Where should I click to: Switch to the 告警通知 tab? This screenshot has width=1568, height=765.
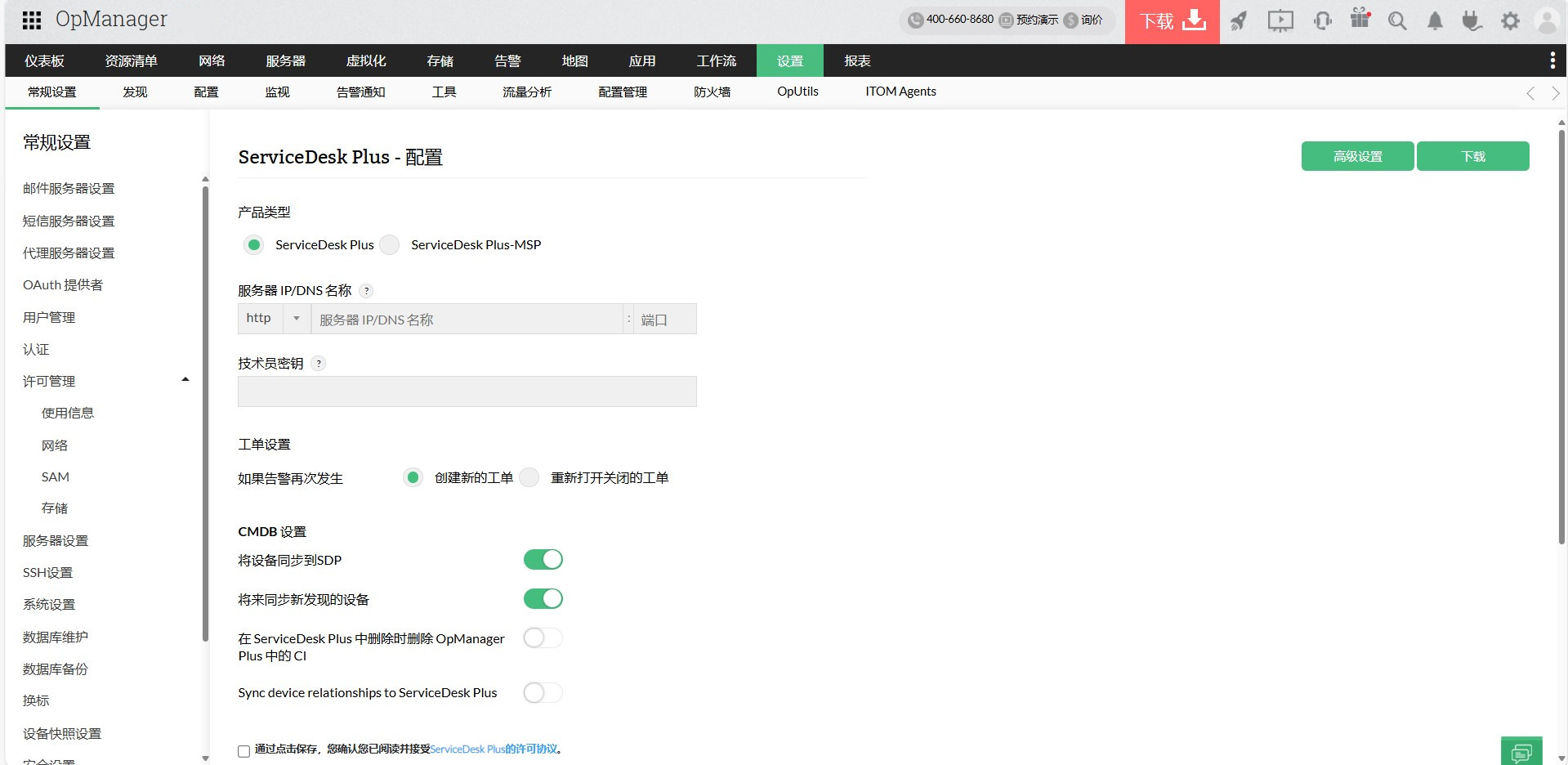[360, 92]
